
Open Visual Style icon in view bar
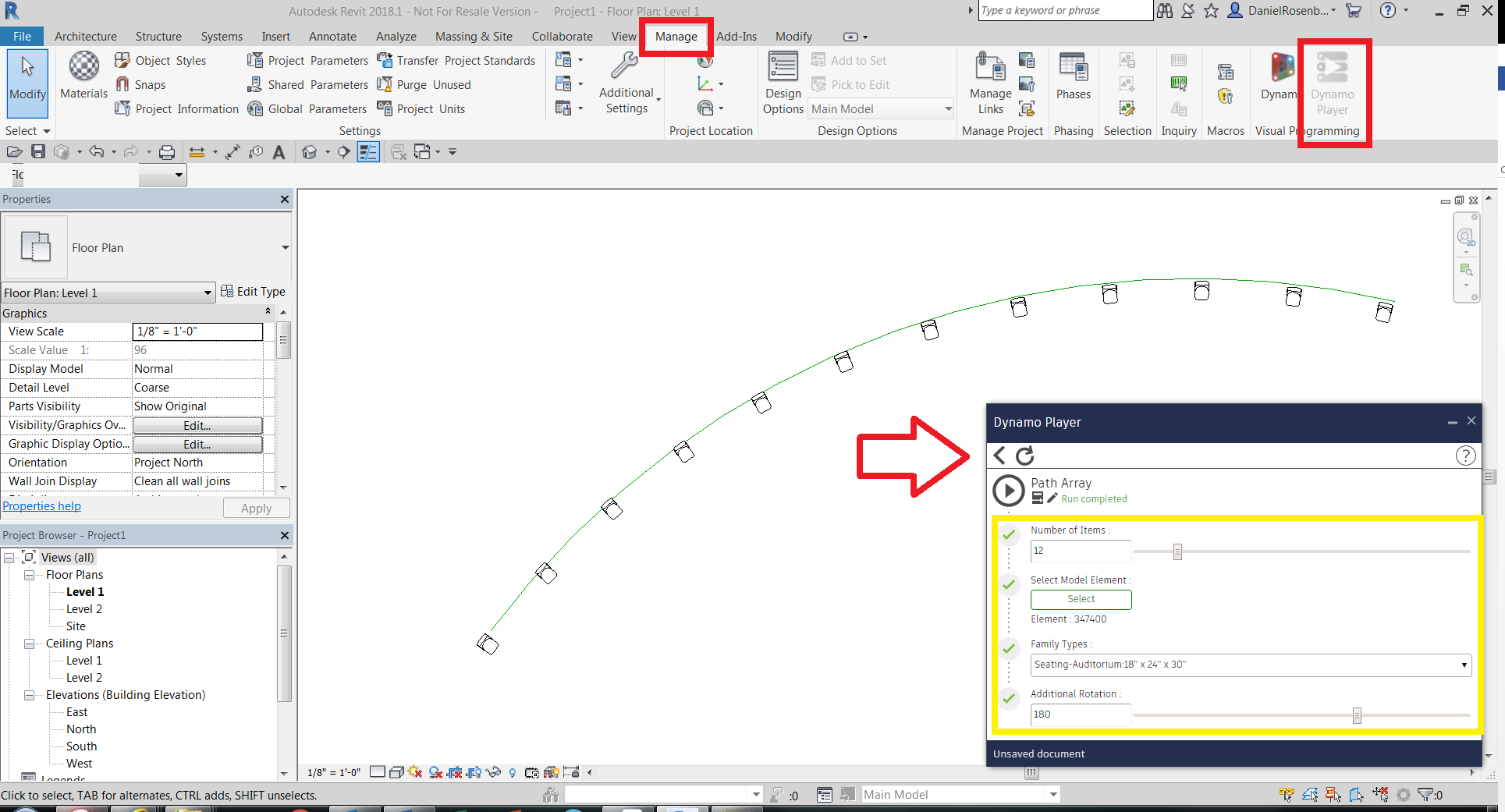coord(396,772)
